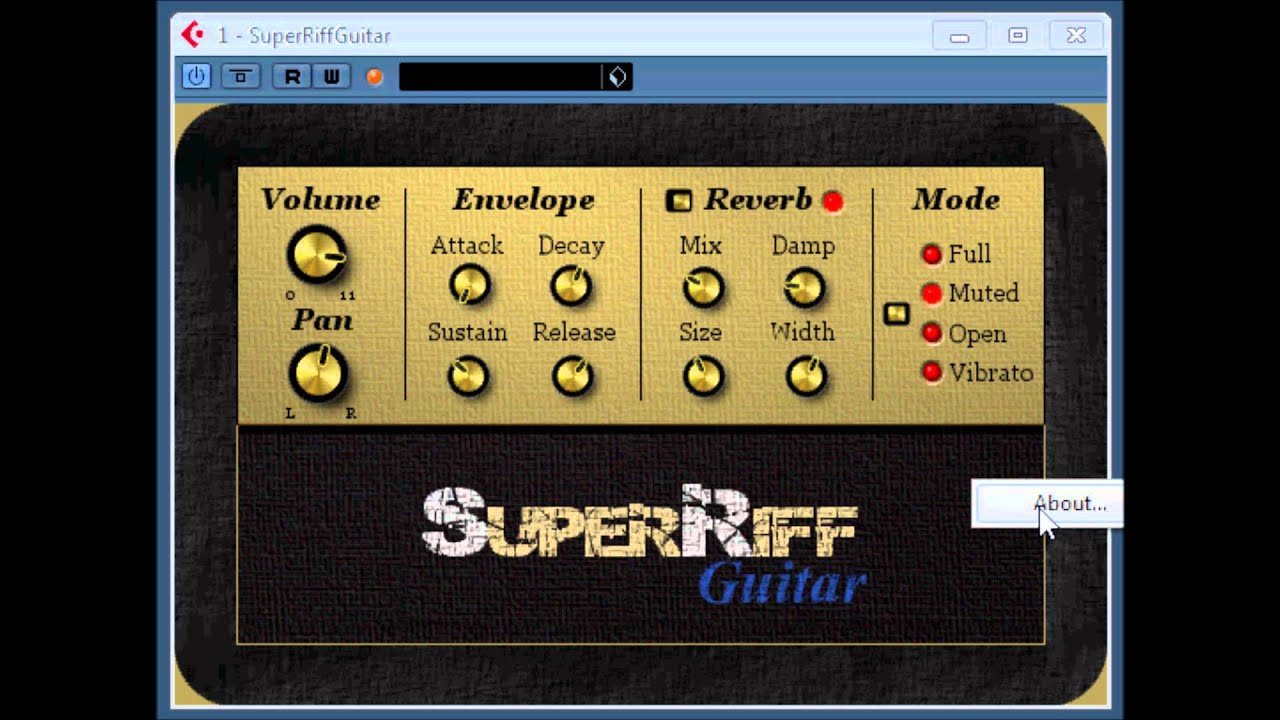Click the Cubase logo in title bar

click(191, 35)
